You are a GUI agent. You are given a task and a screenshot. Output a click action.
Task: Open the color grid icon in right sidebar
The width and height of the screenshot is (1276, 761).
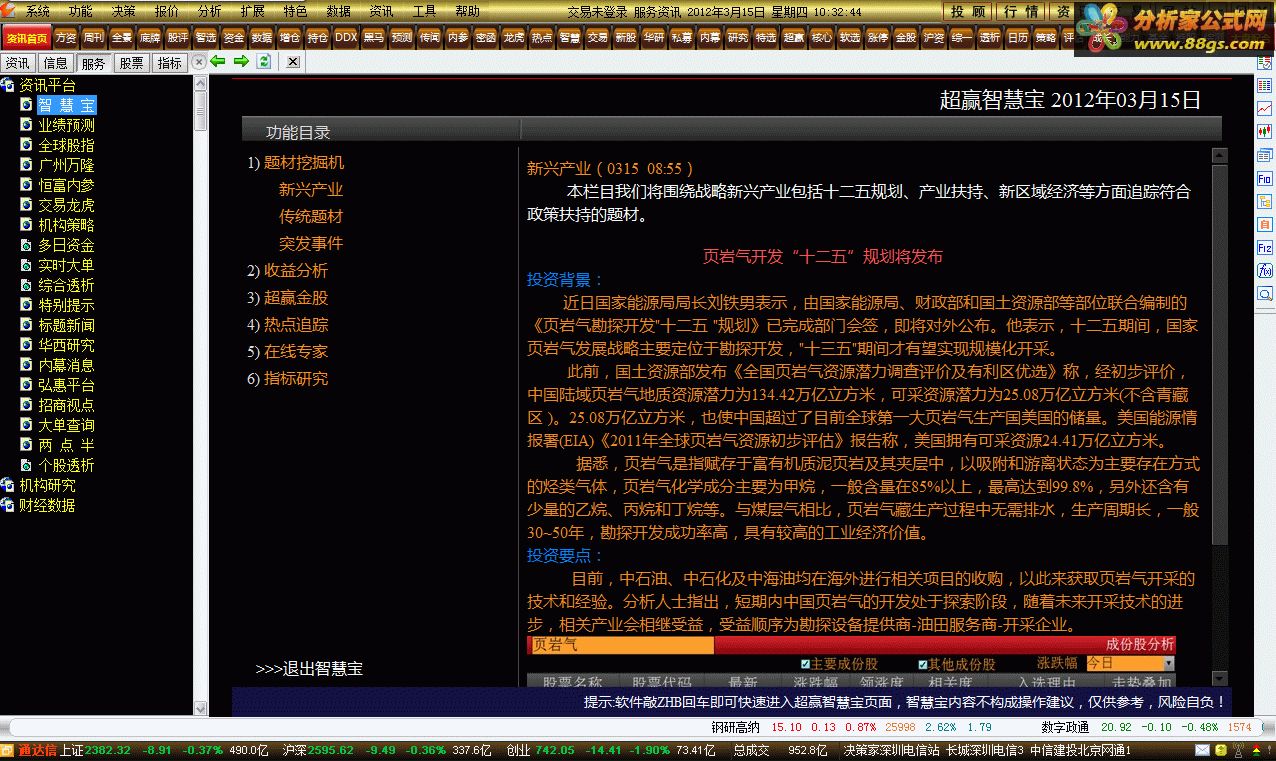tap(1265, 86)
